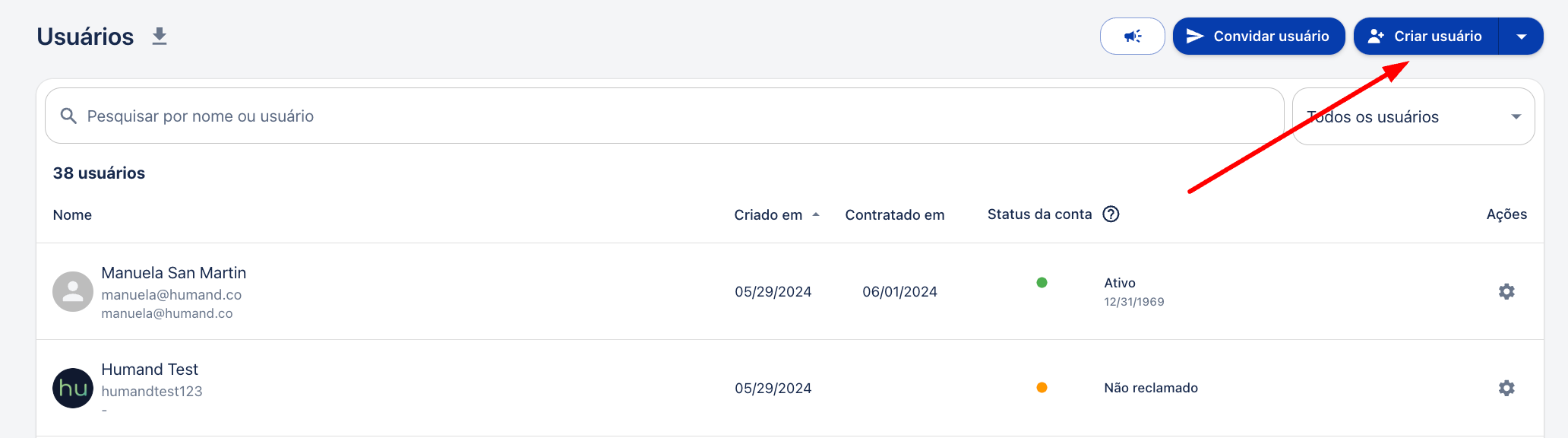1568x438 pixels.
Task: Click the megaphone announcement button
Action: click(x=1132, y=36)
